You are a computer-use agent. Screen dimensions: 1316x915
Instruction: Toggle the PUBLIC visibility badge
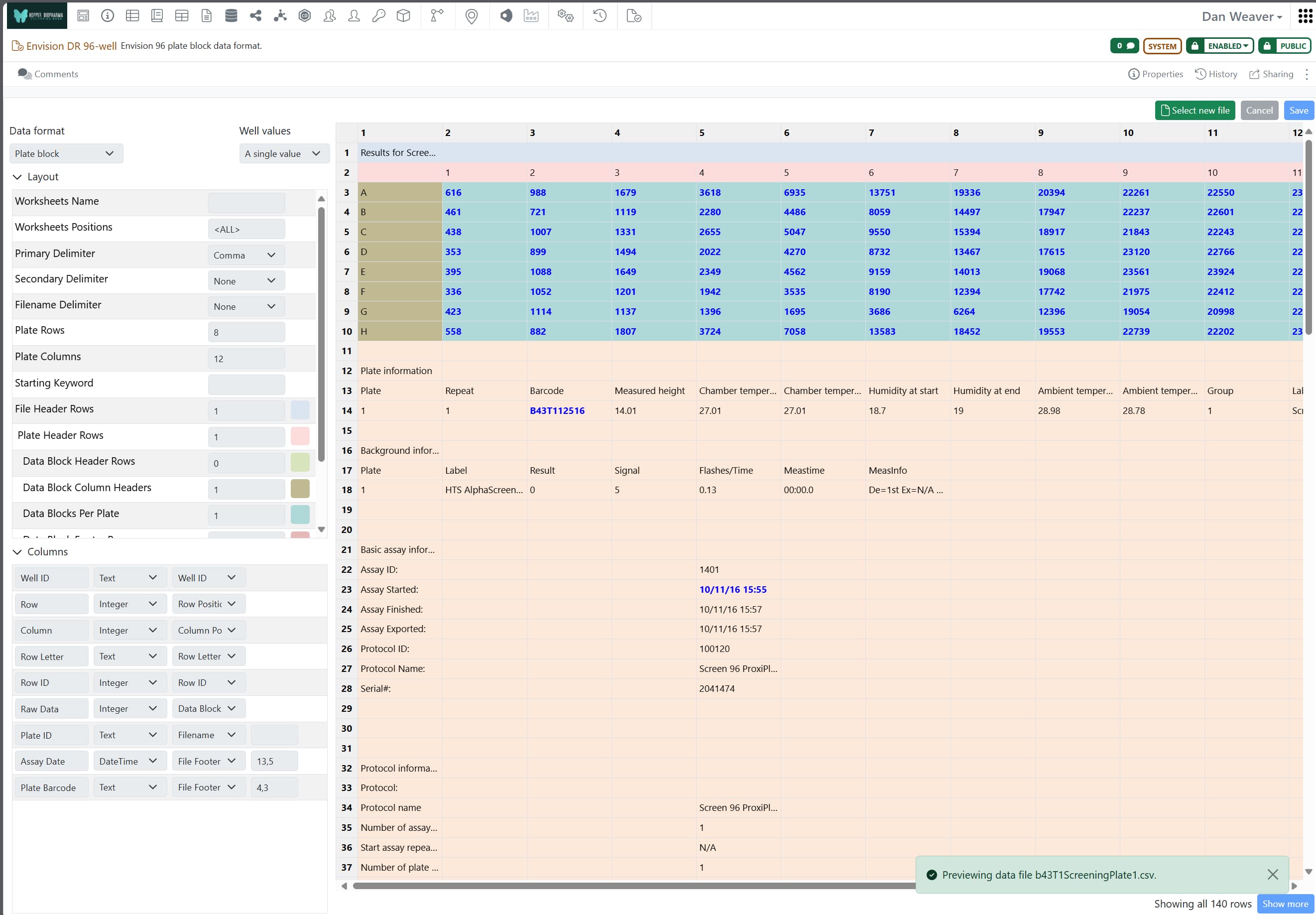tap(1285, 46)
